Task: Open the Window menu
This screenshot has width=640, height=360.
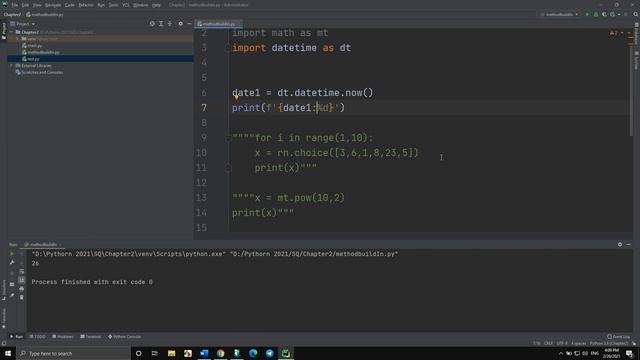Action: (x=141, y=5)
